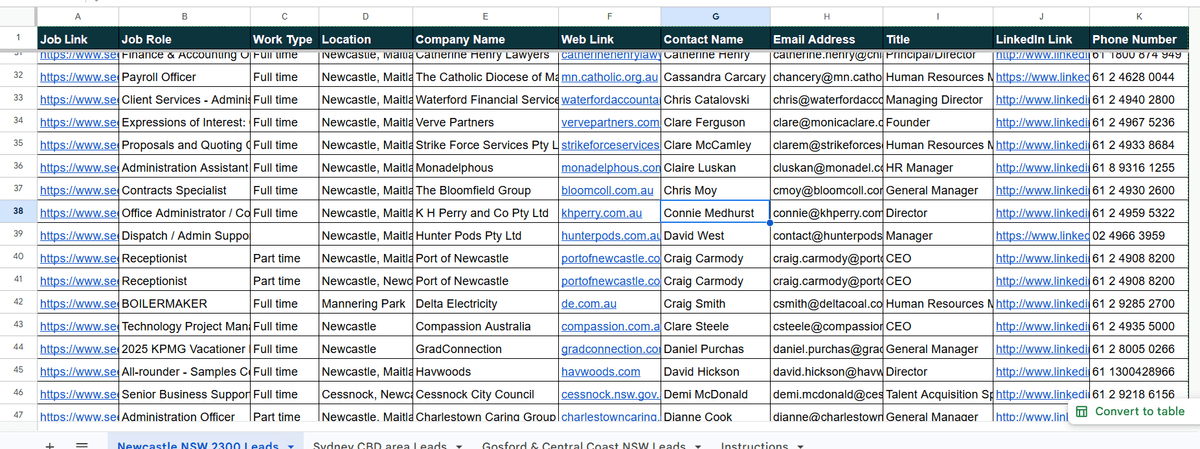Expand Sydney CBD area Leads tab menu arrow
1200x449 pixels.
point(459,446)
